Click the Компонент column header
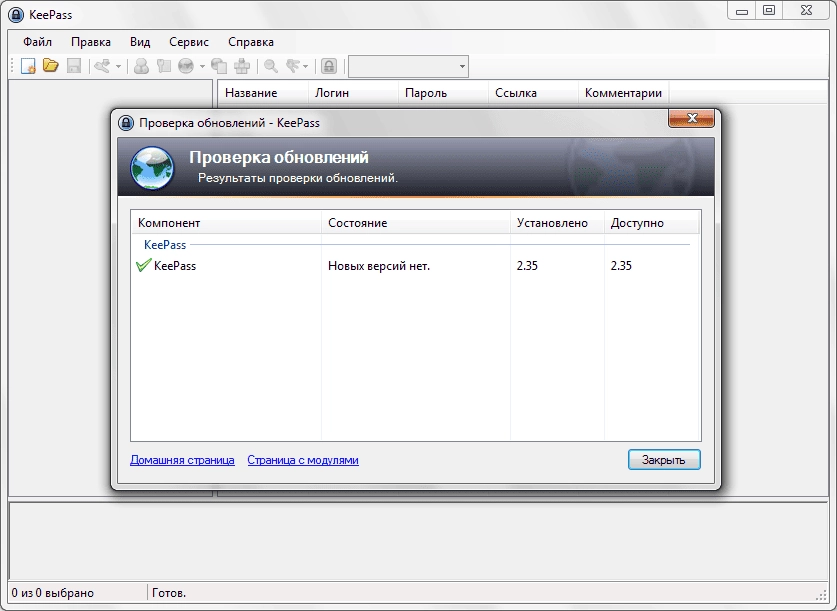The width and height of the screenshot is (837, 611). 226,223
